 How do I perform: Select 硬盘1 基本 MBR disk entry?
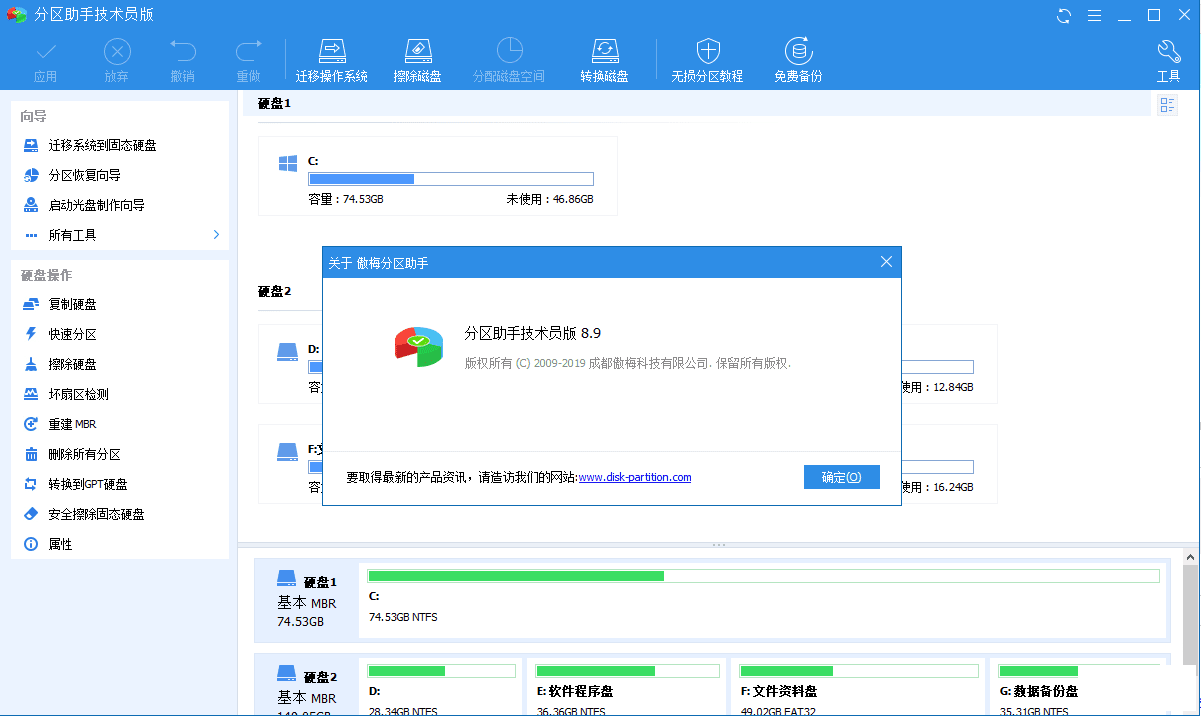pos(307,601)
